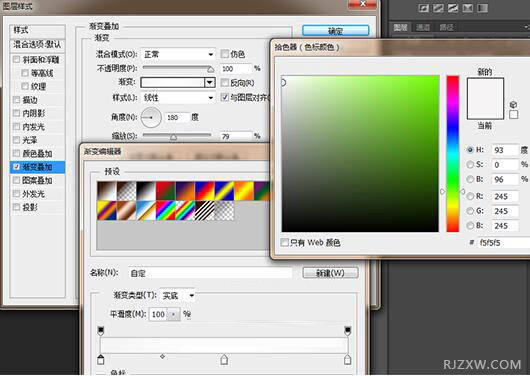This screenshot has width=530, height=376.
Task: Tick the 只有 Web 颜色 checkbox
Action: point(285,242)
